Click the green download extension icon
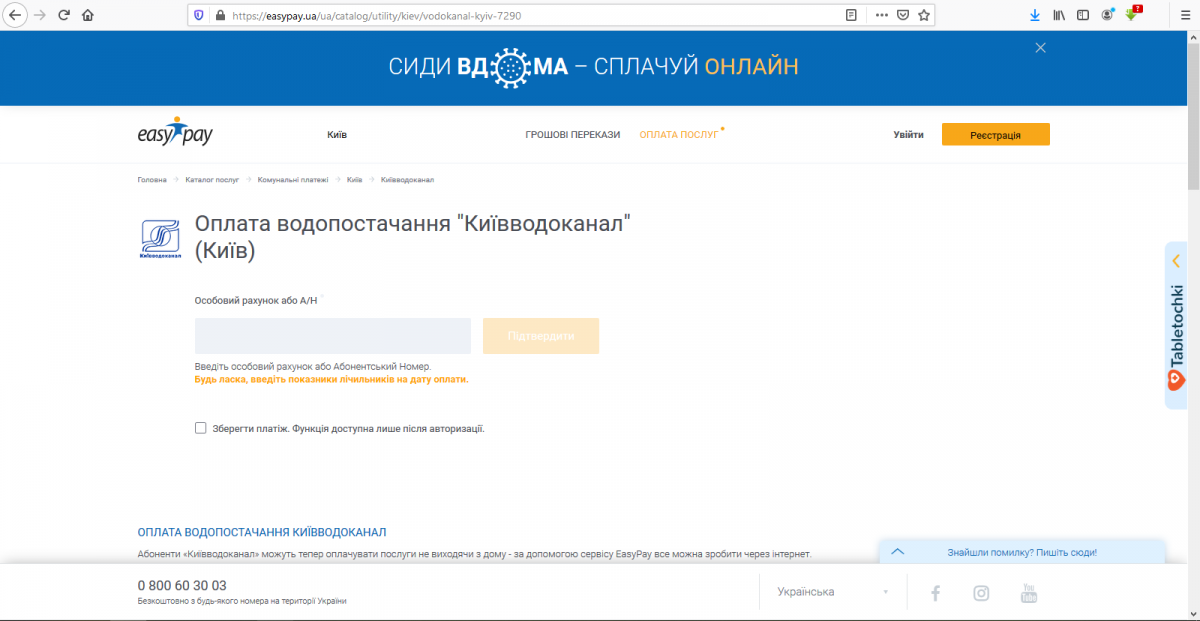 pos(1132,14)
